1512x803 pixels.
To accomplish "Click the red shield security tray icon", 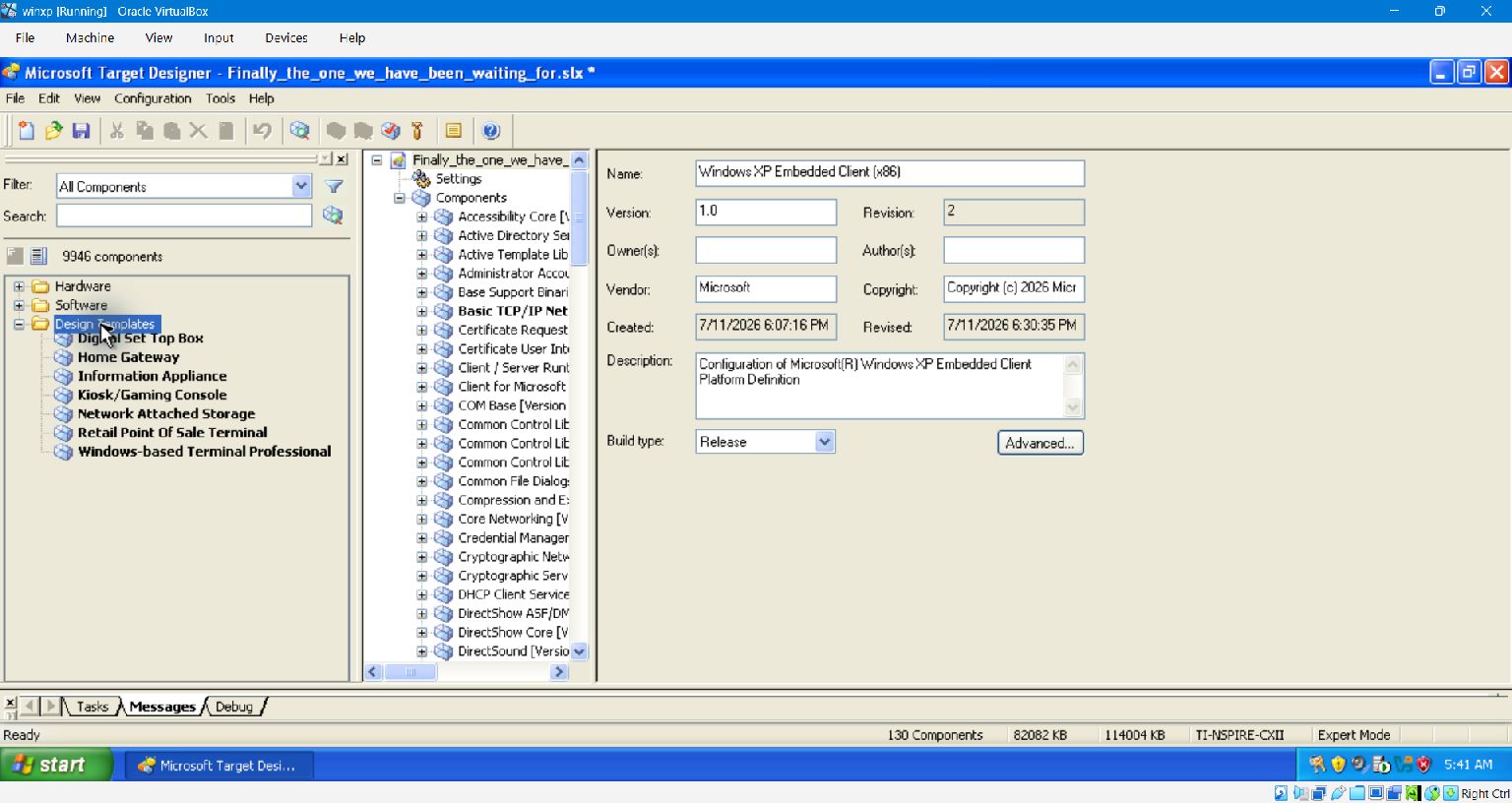I will pyautogui.click(x=1423, y=765).
